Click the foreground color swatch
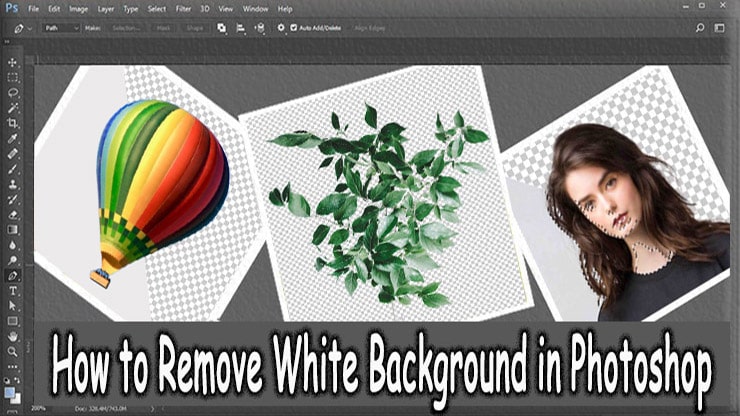The width and height of the screenshot is (740, 416). (x=9, y=393)
